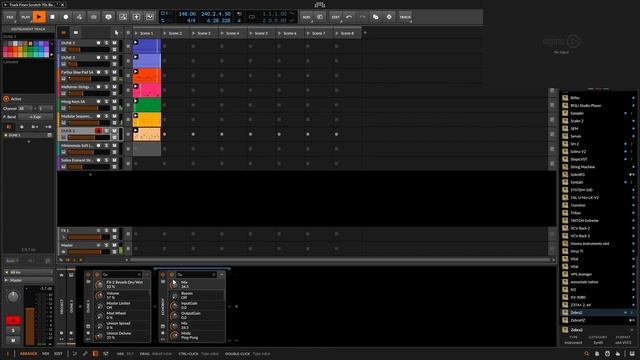Click the OutputGain knob in the delay device
This screenshot has width=640, height=360.
coord(174,316)
